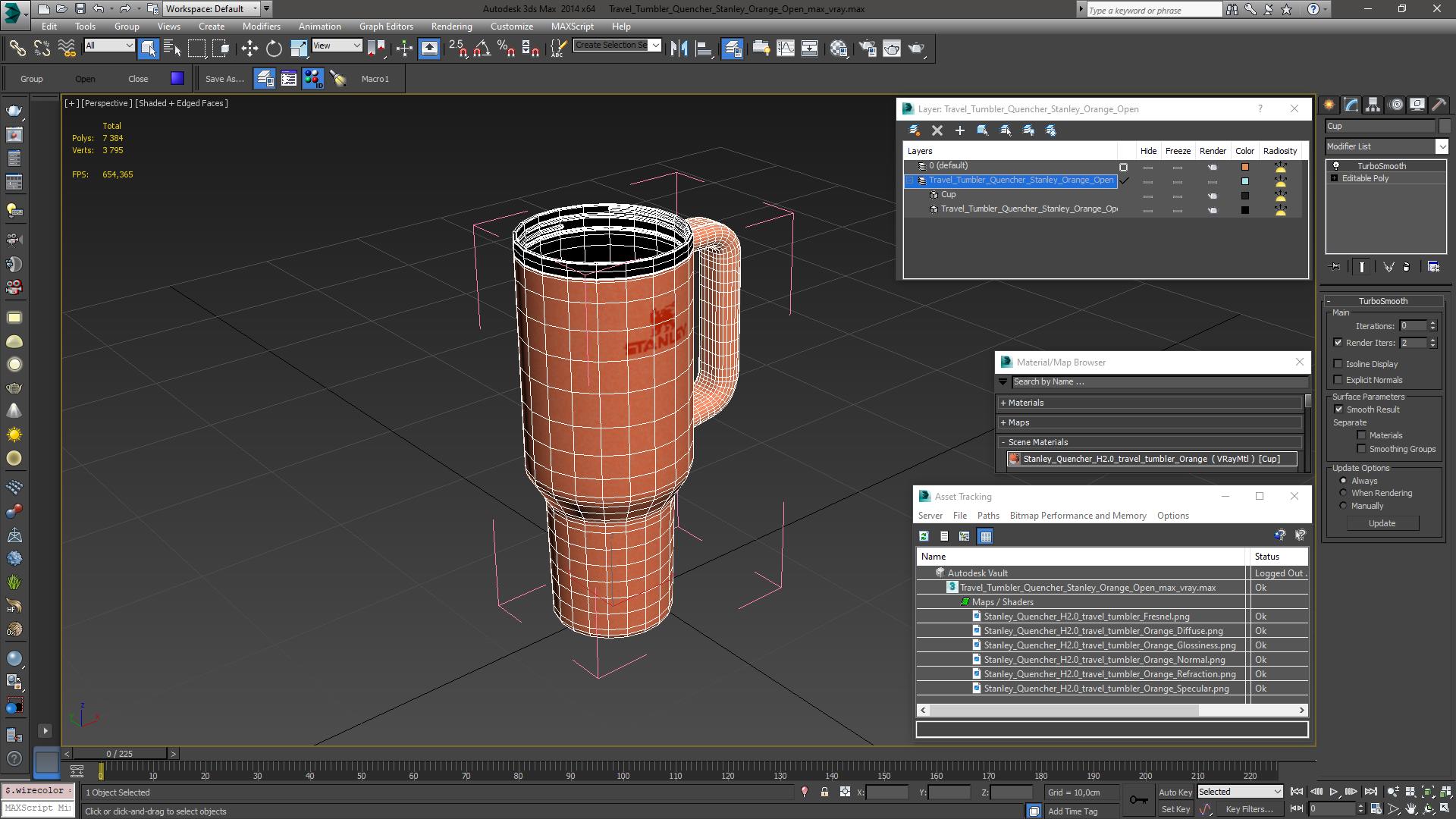1456x819 pixels.
Task: Toggle selection lock padlock icon
Action: tap(824, 792)
